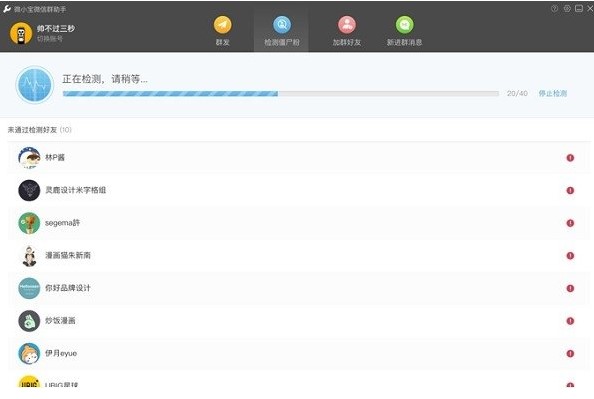Viewport: 594px width, 399px height.
Task: Click the red warning icon for 你好品牌设计
Action: click(x=570, y=288)
